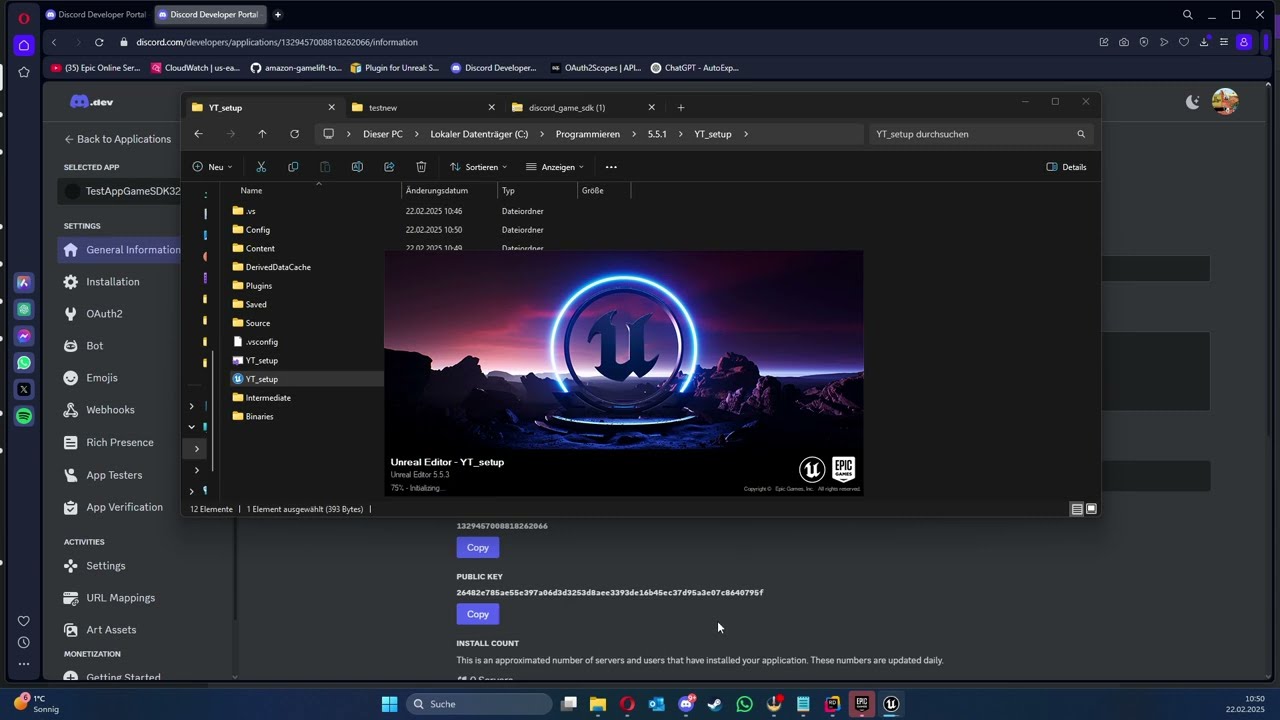The height and width of the screenshot is (720, 1280).
Task: Open the three-dots more options in Explorer
Action: click(x=611, y=167)
